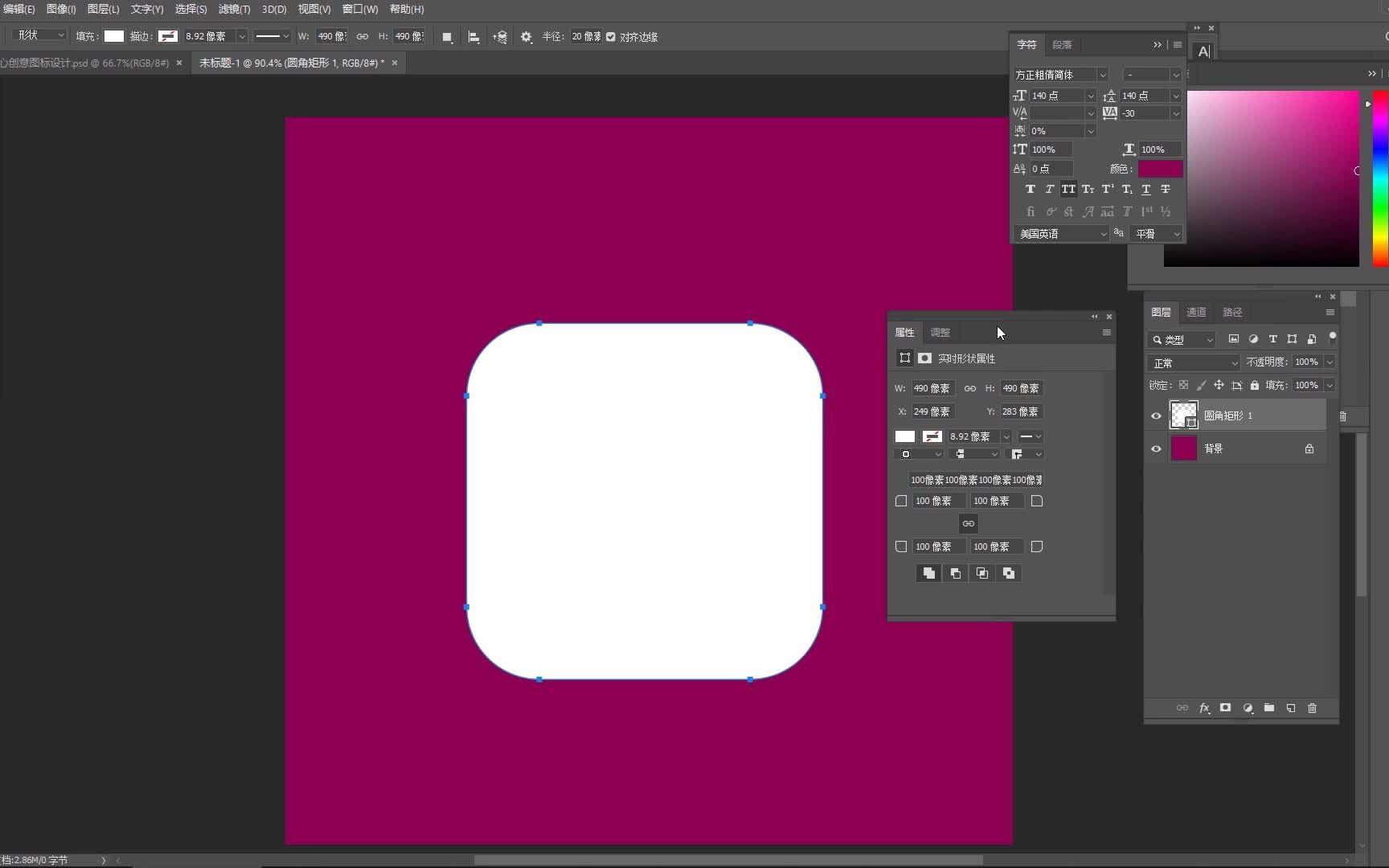
Task: Click the fill color swatch in options bar
Action: (114, 36)
